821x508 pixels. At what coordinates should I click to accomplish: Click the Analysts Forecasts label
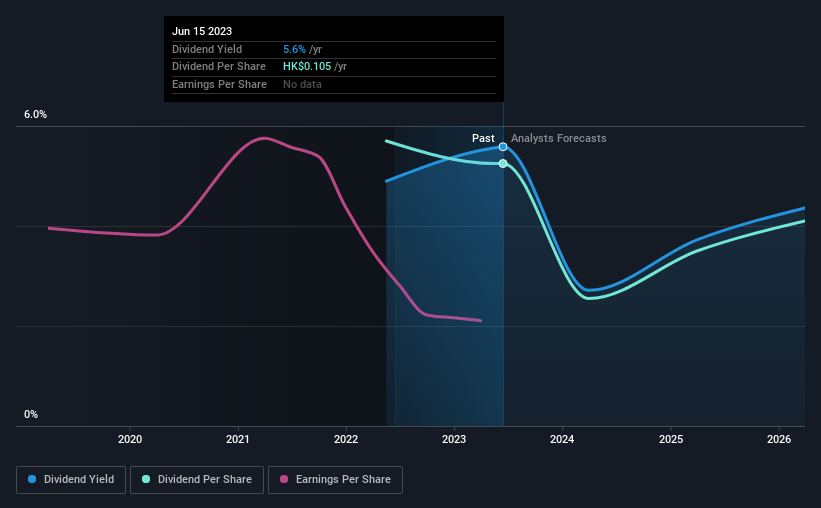tap(559, 138)
